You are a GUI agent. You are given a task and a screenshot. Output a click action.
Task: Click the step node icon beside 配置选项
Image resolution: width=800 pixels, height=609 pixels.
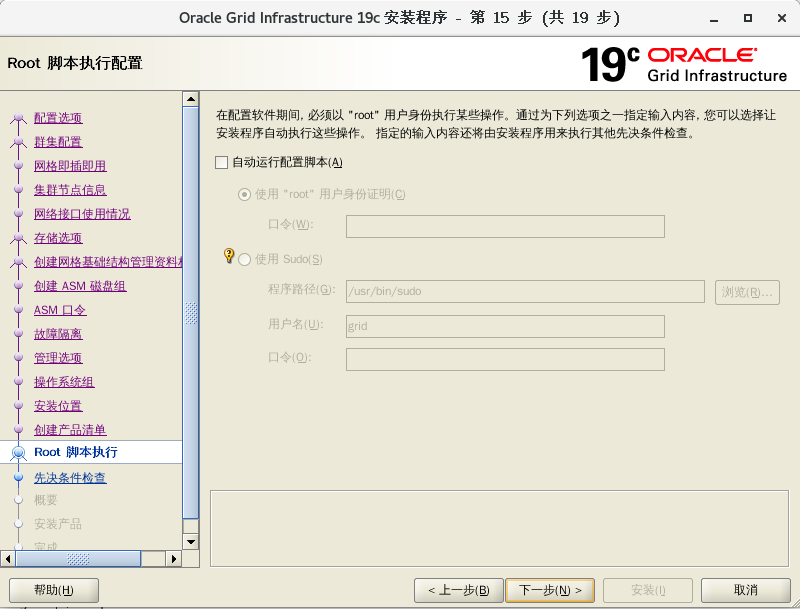(19, 118)
